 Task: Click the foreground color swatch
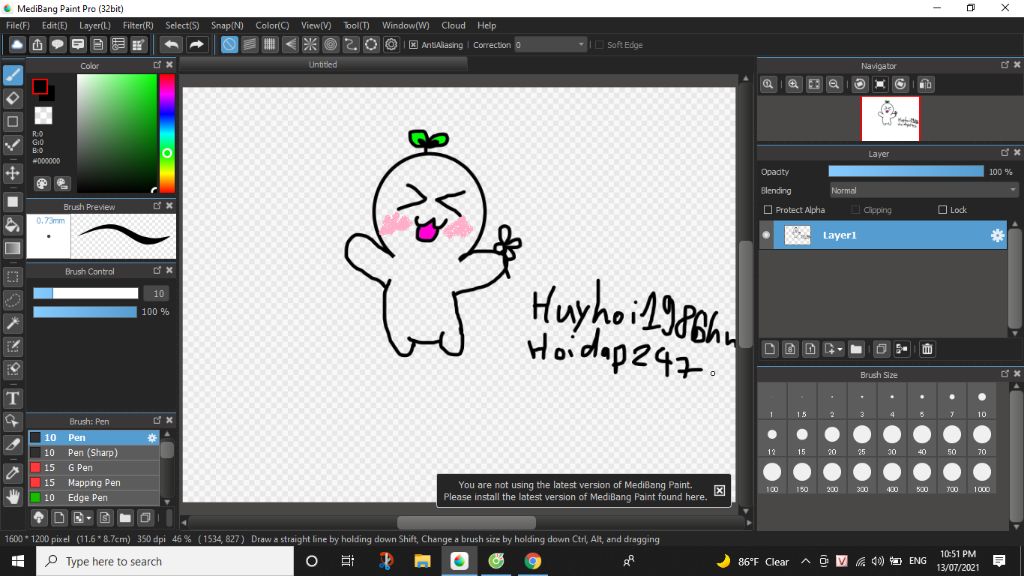[39, 86]
